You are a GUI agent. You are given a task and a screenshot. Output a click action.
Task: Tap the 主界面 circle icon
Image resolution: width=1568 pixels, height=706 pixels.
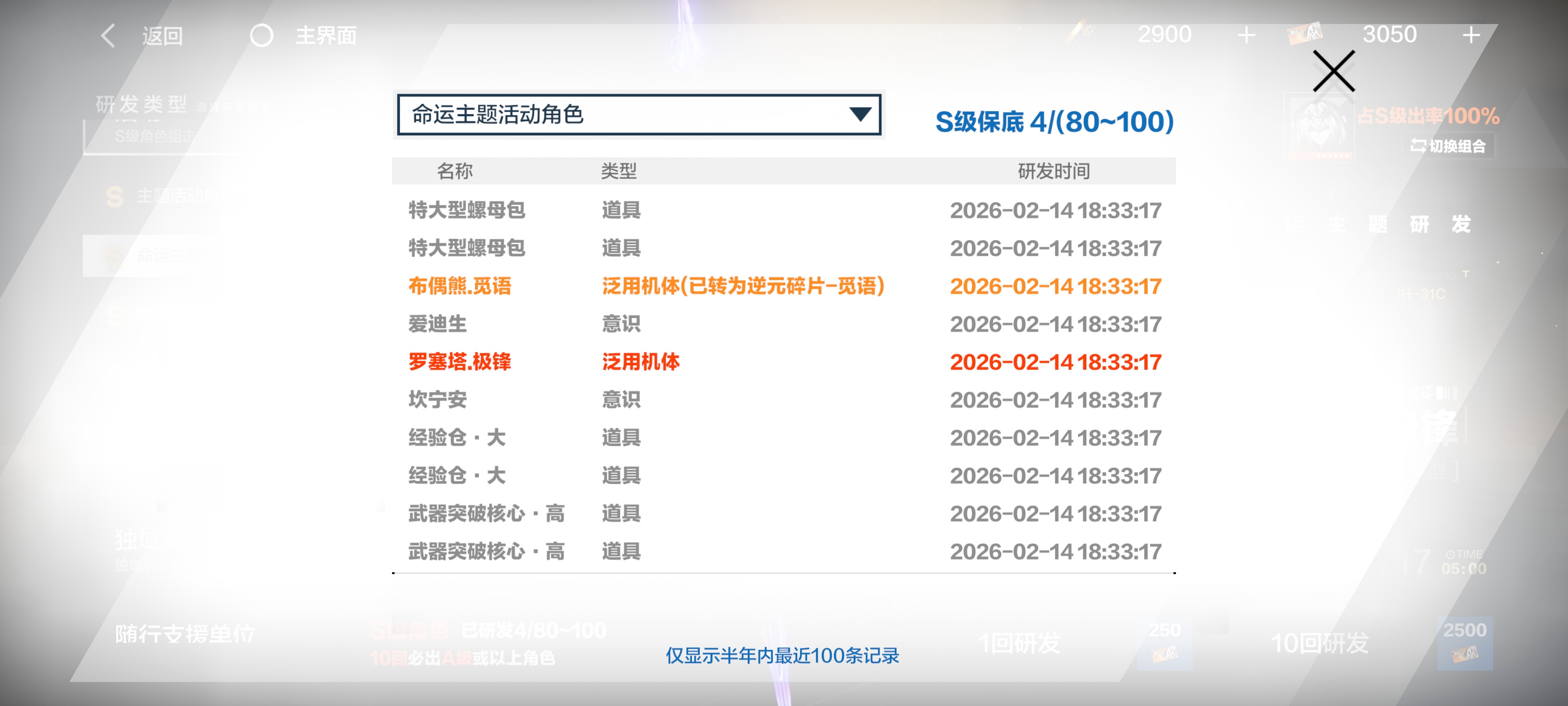(262, 35)
